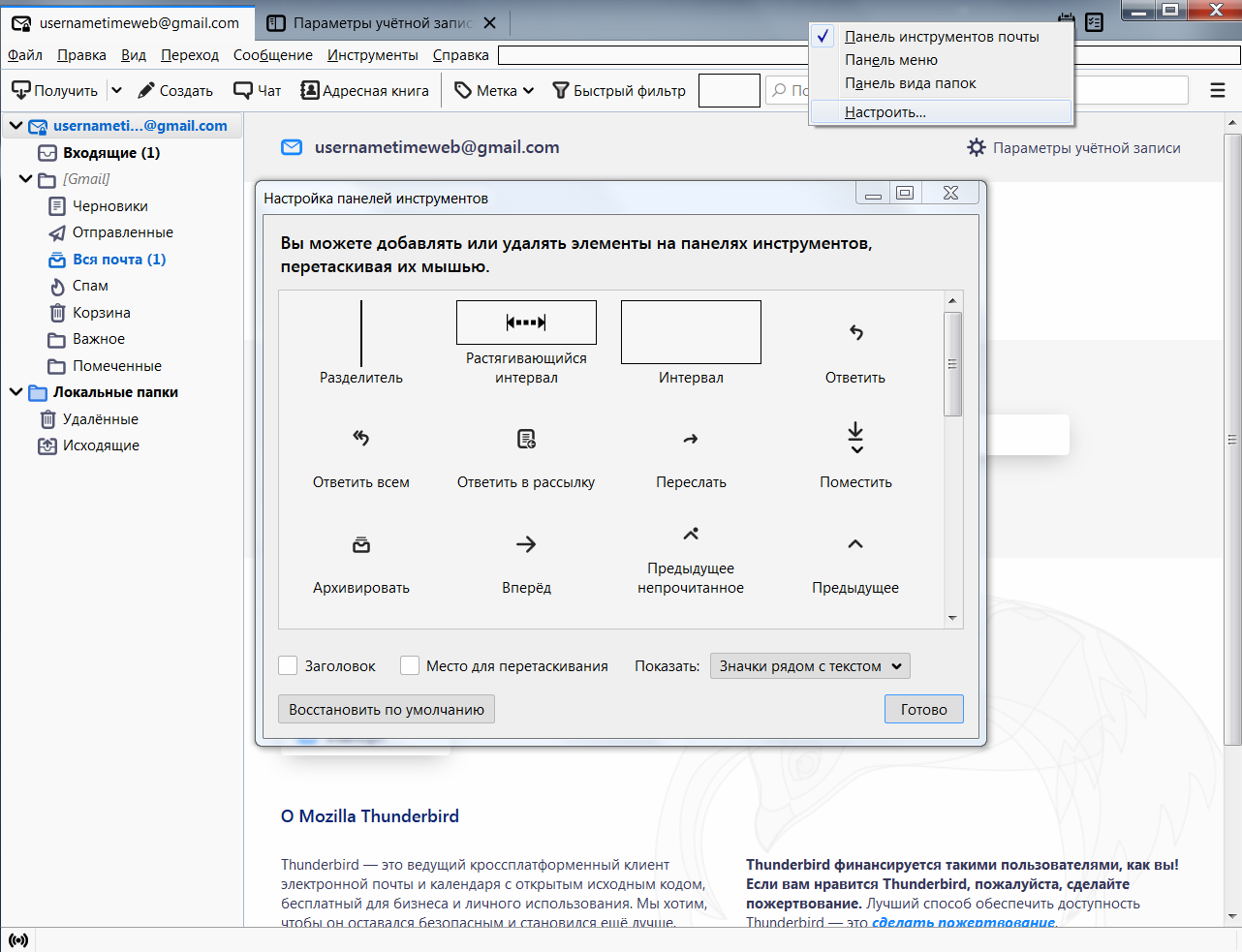This screenshot has height=952, width=1242.
Task: Click the Previous Unread icon
Action: [691, 534]
